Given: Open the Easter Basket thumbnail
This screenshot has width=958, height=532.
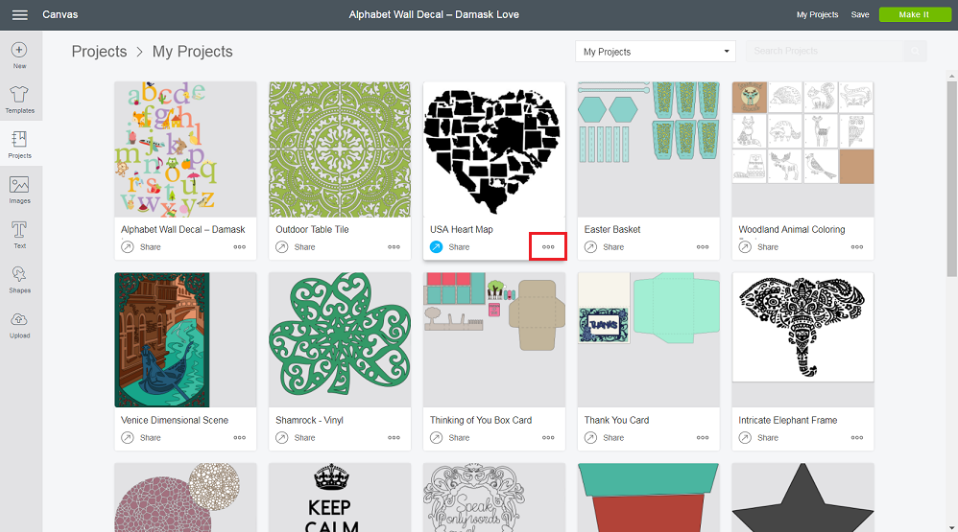Looking at the screenshot, I should point(648,150).
